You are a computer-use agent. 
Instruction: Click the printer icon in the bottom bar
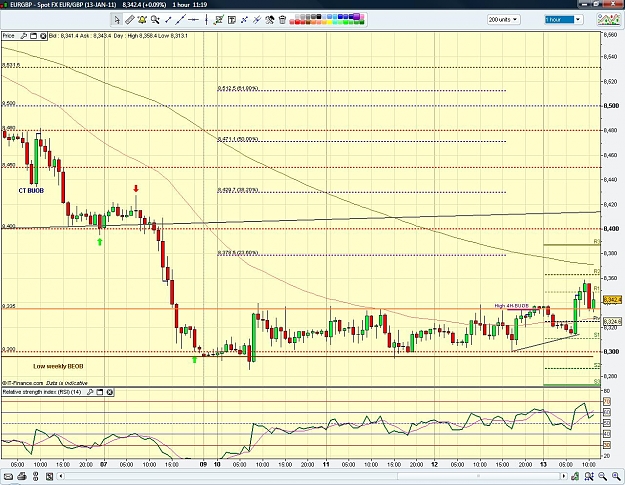coord(22,476)
